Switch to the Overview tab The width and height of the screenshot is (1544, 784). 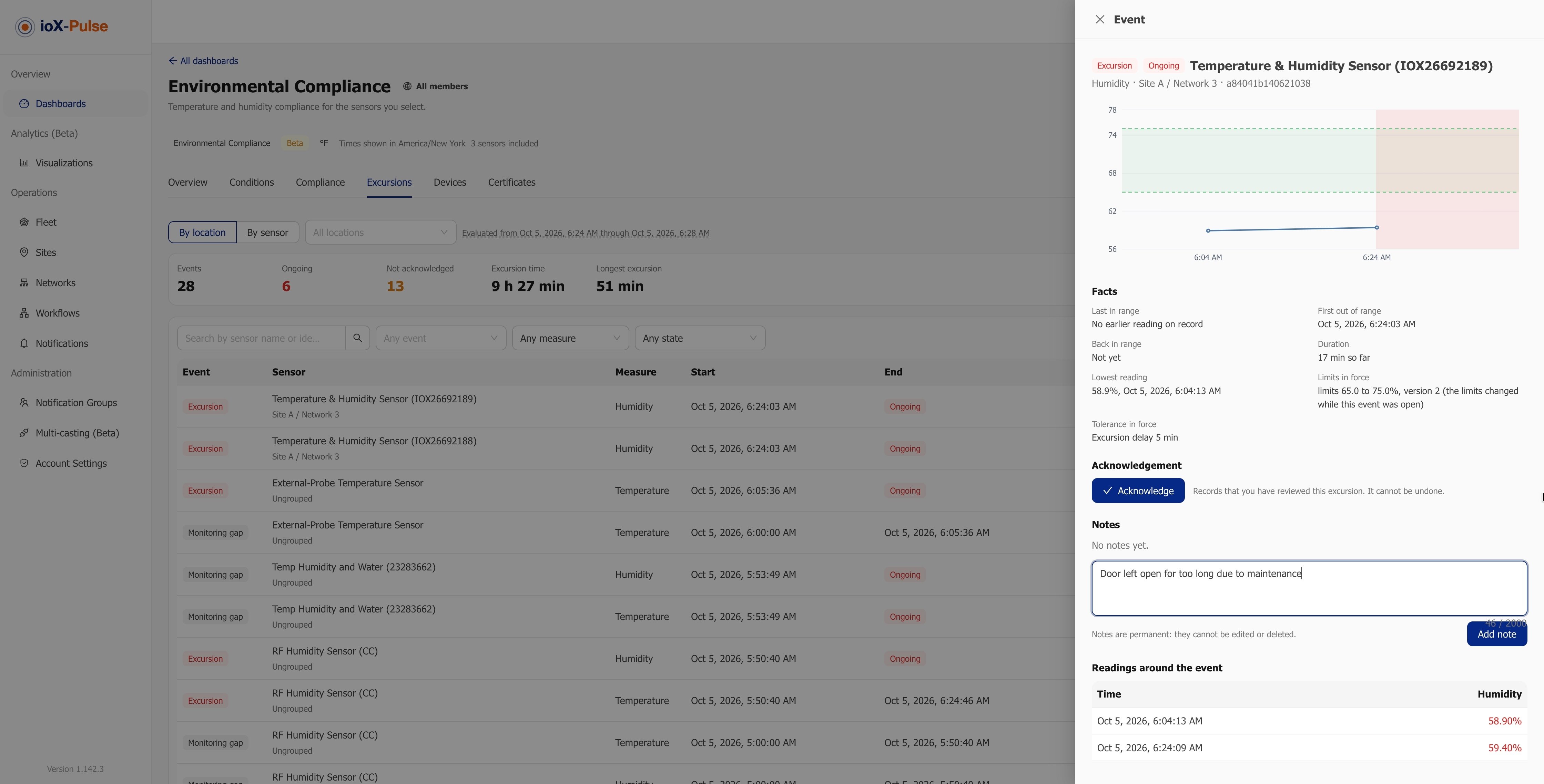(187, 182)
